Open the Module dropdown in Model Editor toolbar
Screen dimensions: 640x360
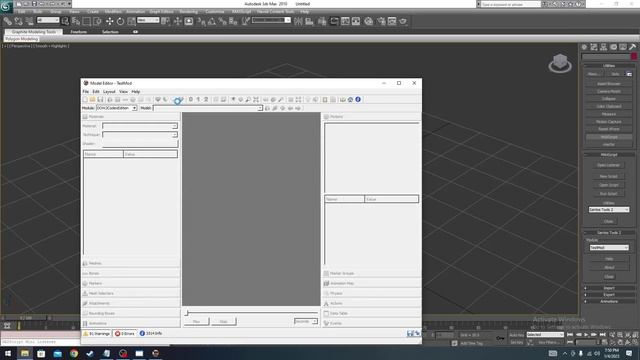(117, 108)
